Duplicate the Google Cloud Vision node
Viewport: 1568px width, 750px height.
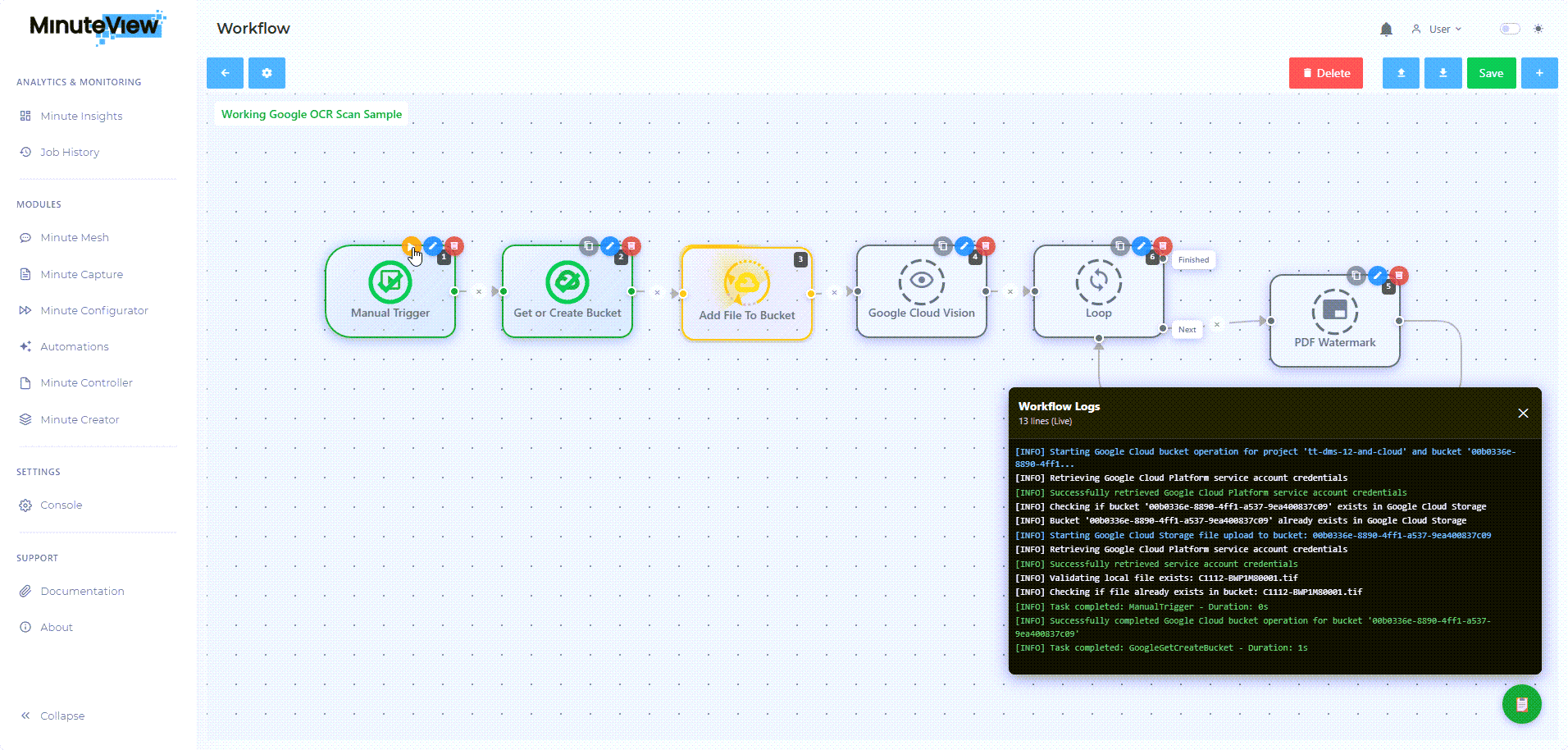(x=941, y=245)
